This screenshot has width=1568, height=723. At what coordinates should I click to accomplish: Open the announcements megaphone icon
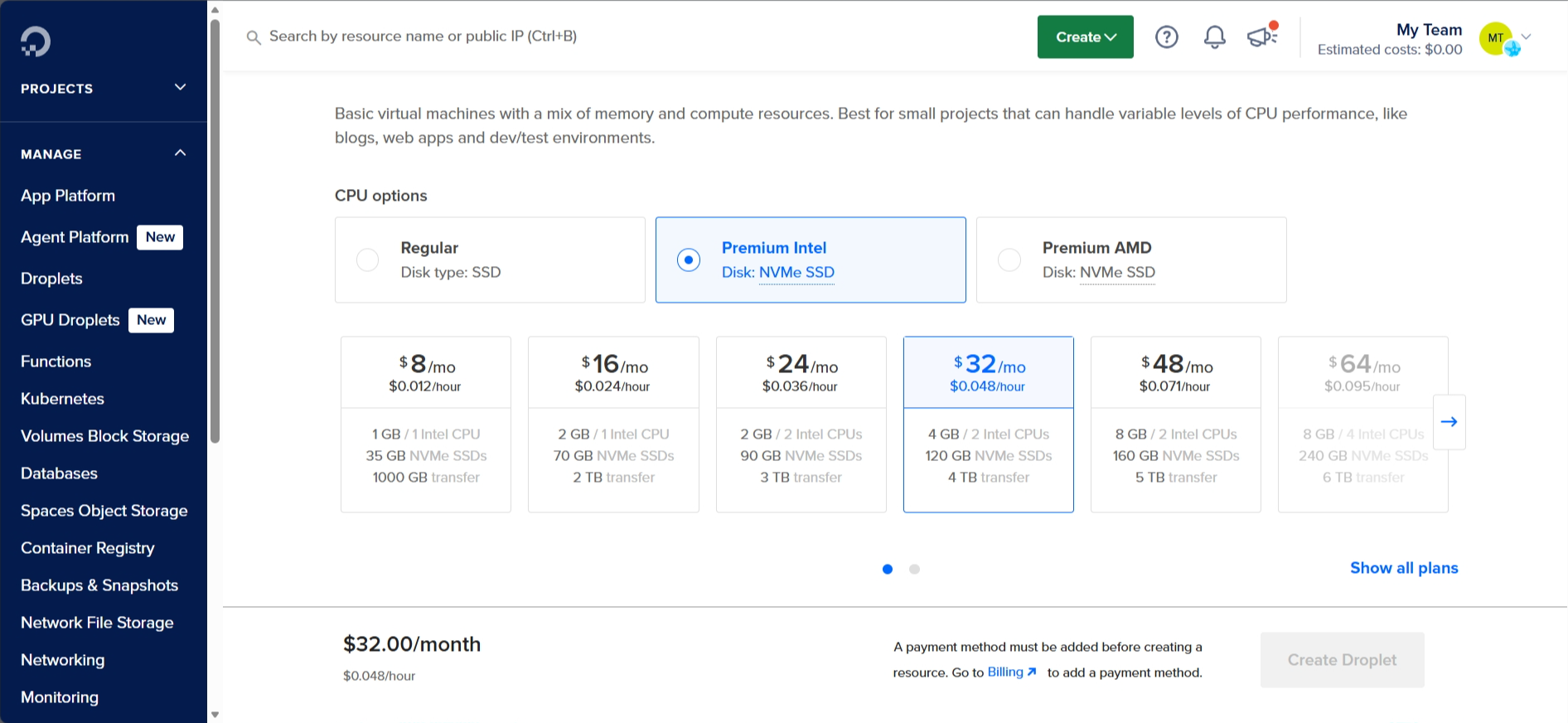click(1262, 36)
